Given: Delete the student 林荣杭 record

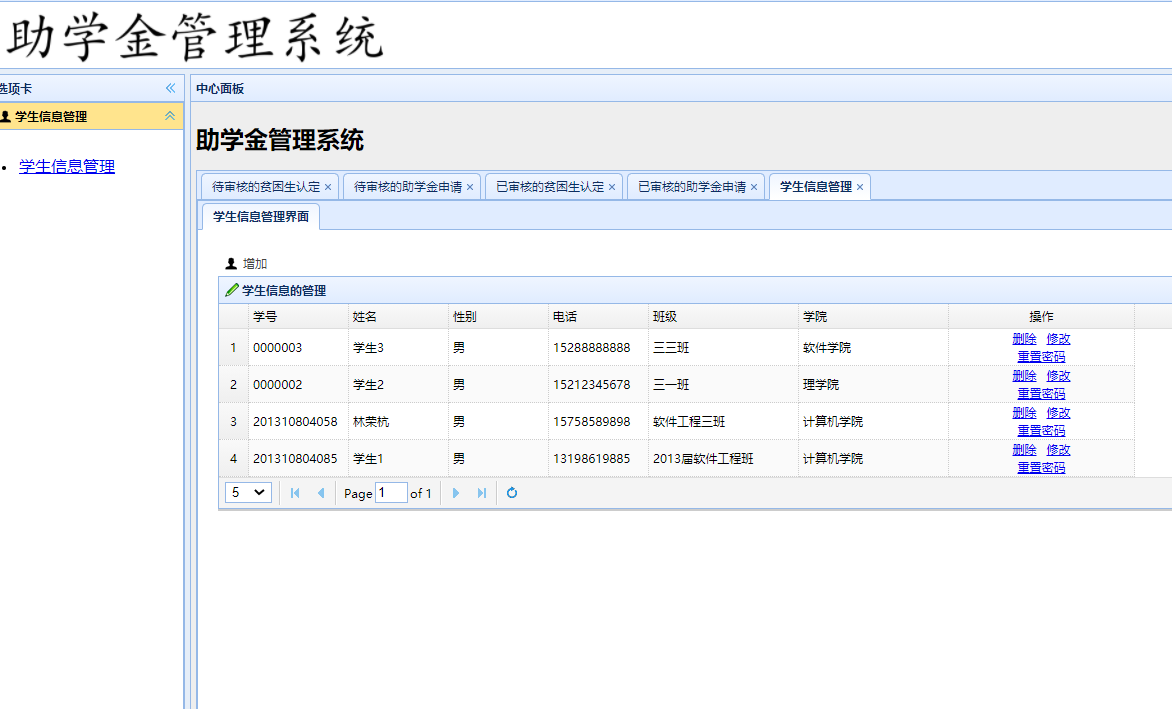Looking at the screenshot, I should (x=1024, y=413).
